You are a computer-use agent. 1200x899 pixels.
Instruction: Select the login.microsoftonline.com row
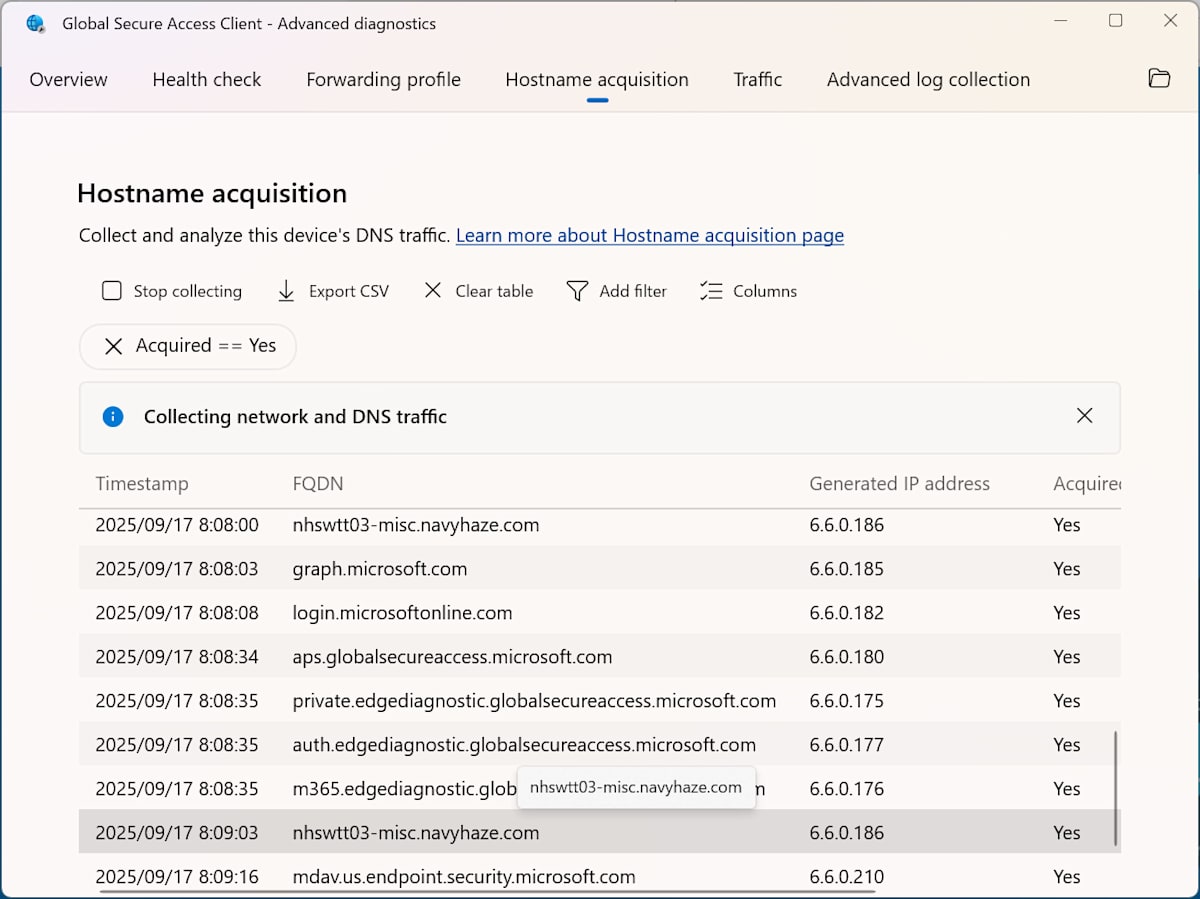pyautogui.click(x=600, y=613)
